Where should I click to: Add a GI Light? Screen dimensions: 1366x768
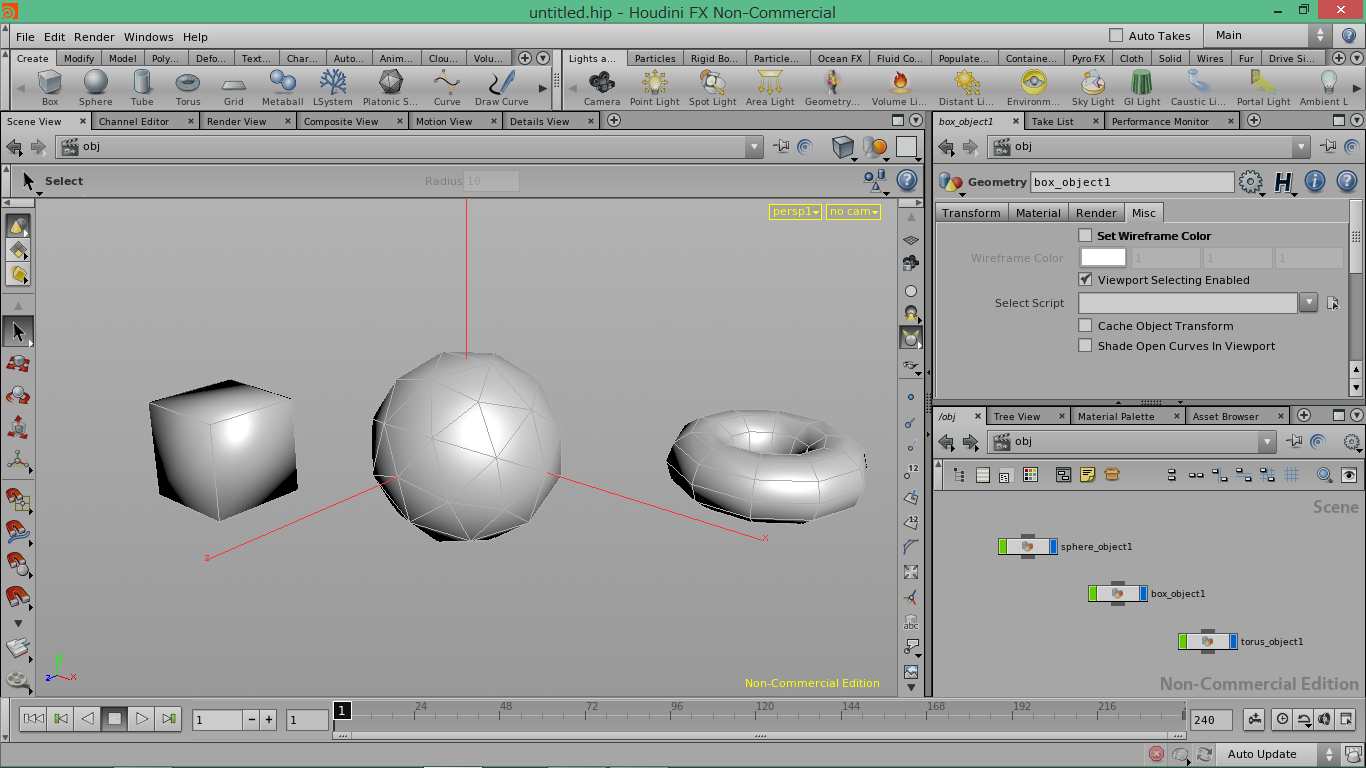point(1142,87)
